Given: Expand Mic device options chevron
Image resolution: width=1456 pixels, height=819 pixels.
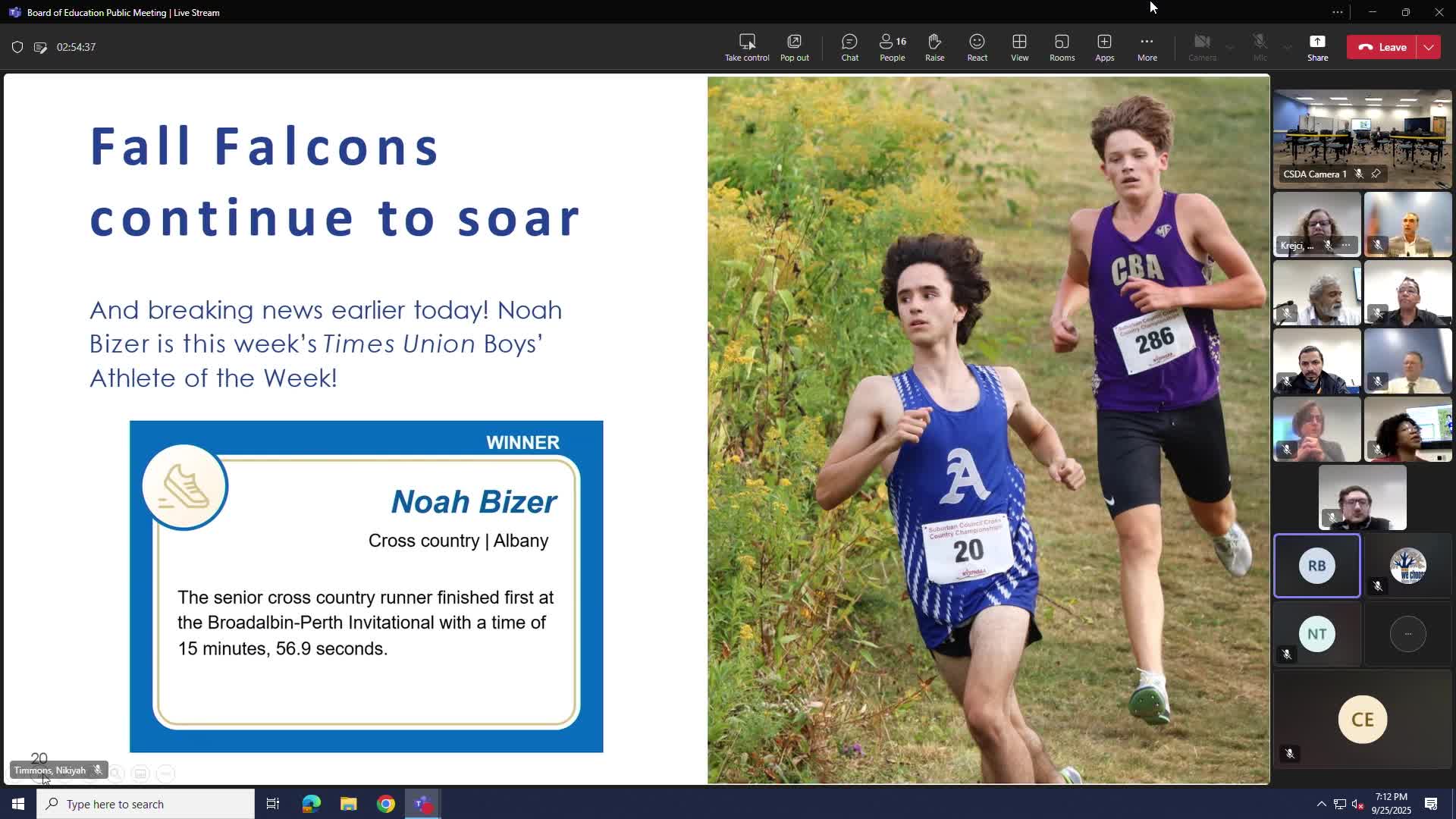Looking at the screenshot, I should (1288, 47).
